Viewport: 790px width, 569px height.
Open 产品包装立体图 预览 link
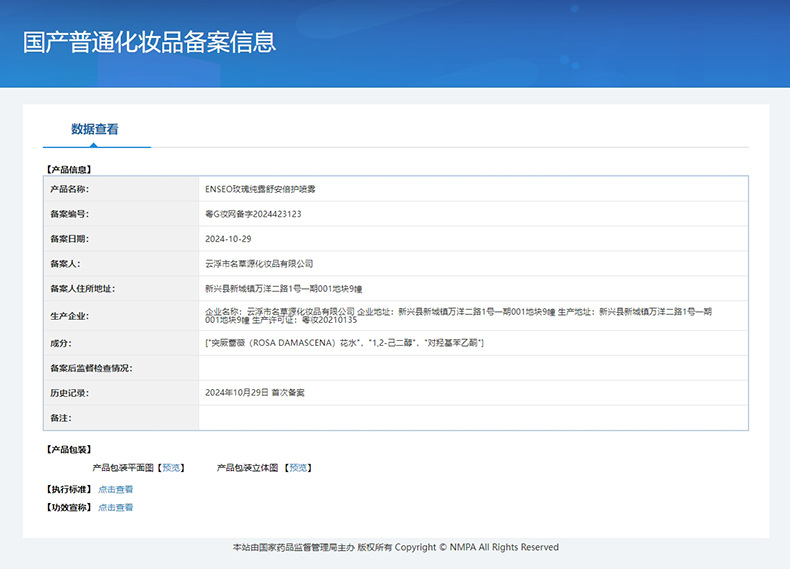pyautogui.click(x=298, y=468)
